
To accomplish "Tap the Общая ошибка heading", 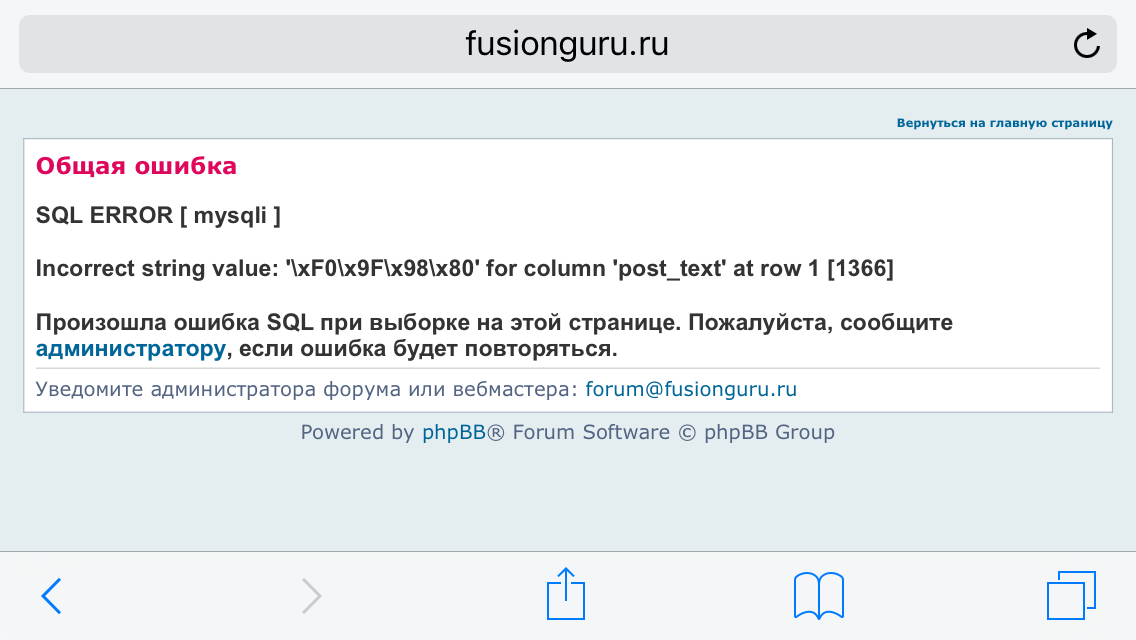I will pos(136,166).
